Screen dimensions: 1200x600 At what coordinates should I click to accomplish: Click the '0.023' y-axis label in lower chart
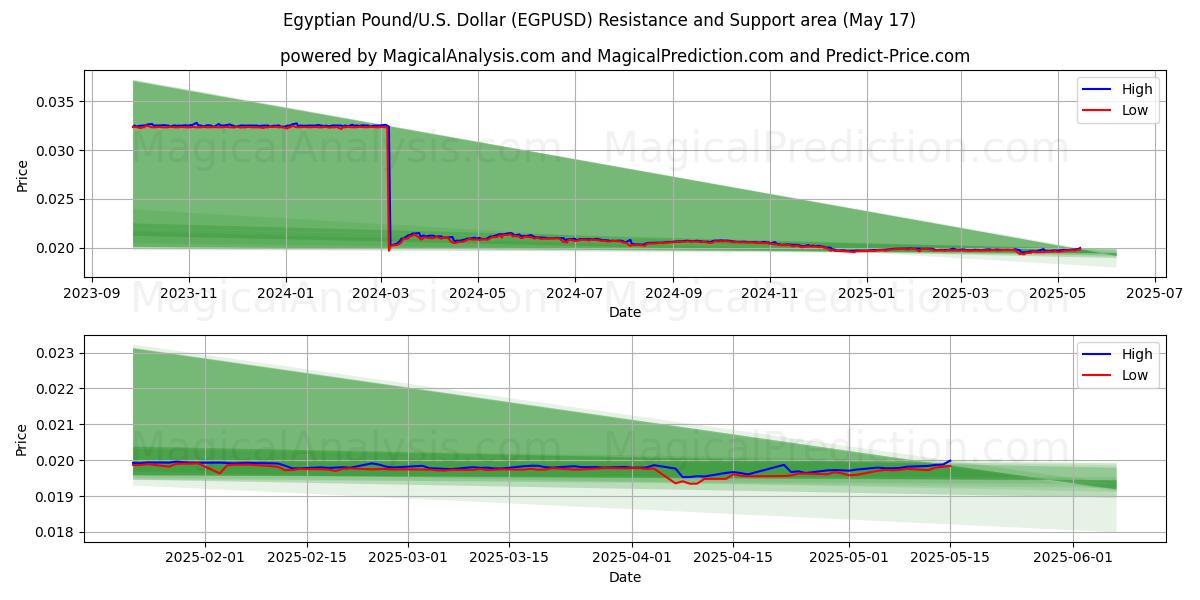pos(56,353)
